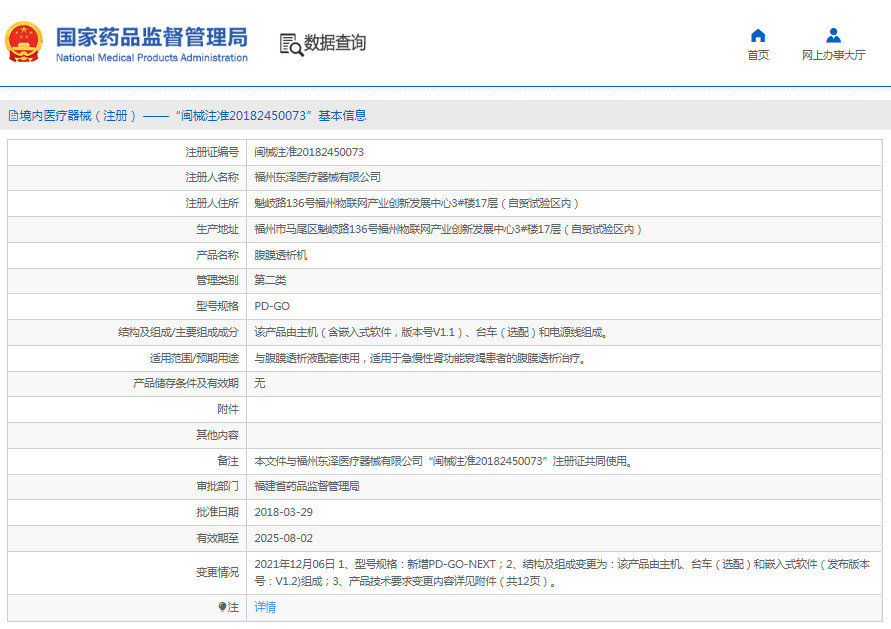
Task: Click the approval date 2018-03-29
Action: tap(284, 511)
